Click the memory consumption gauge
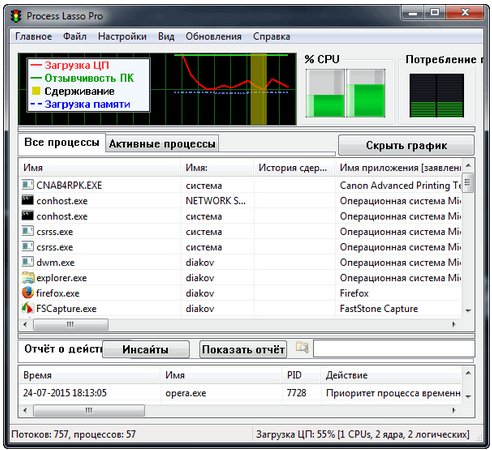 (x=436, y=96)
